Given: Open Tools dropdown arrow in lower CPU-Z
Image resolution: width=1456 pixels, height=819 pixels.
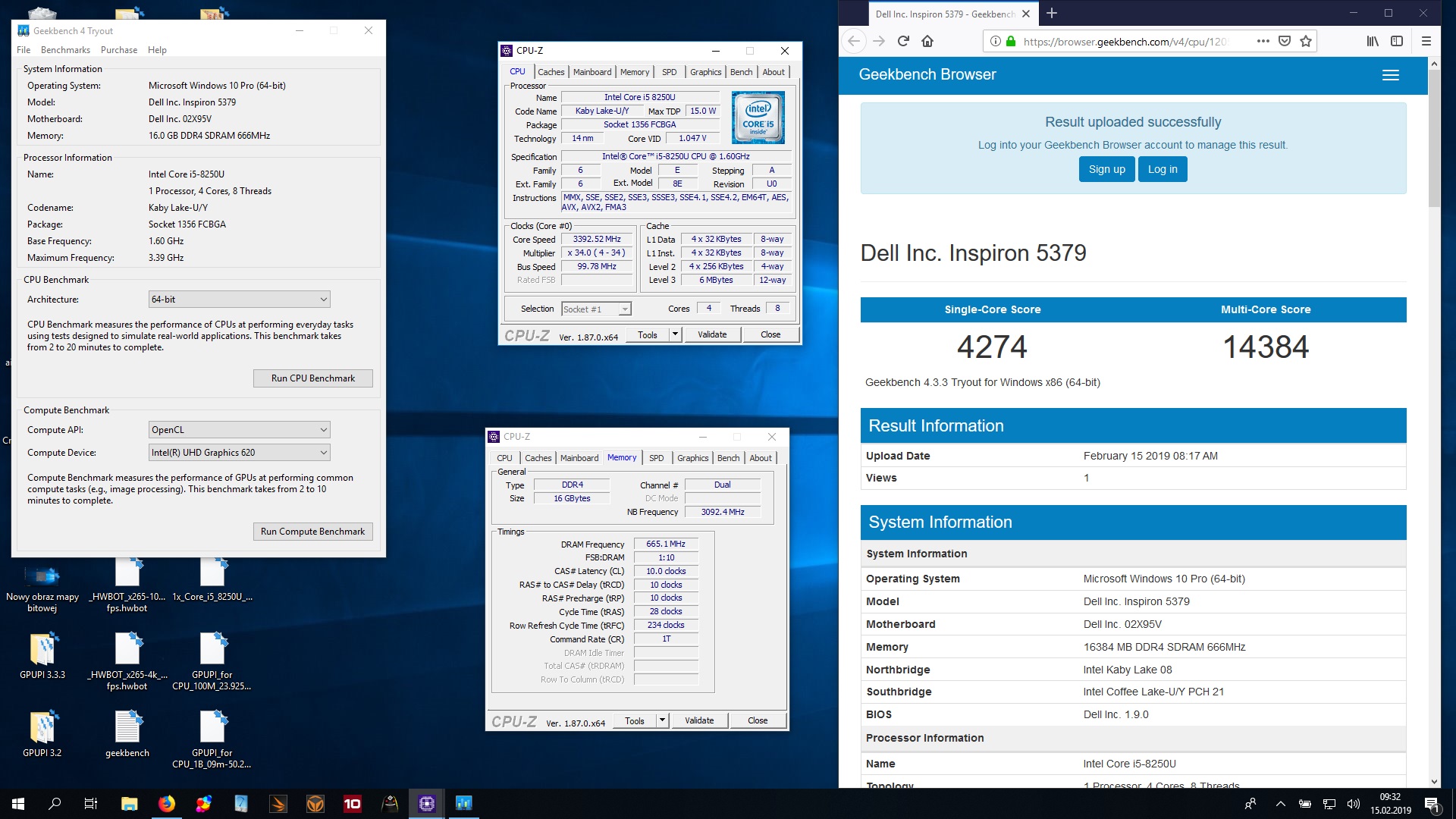Looking at the screenshot, I should [x=662, y=720].
